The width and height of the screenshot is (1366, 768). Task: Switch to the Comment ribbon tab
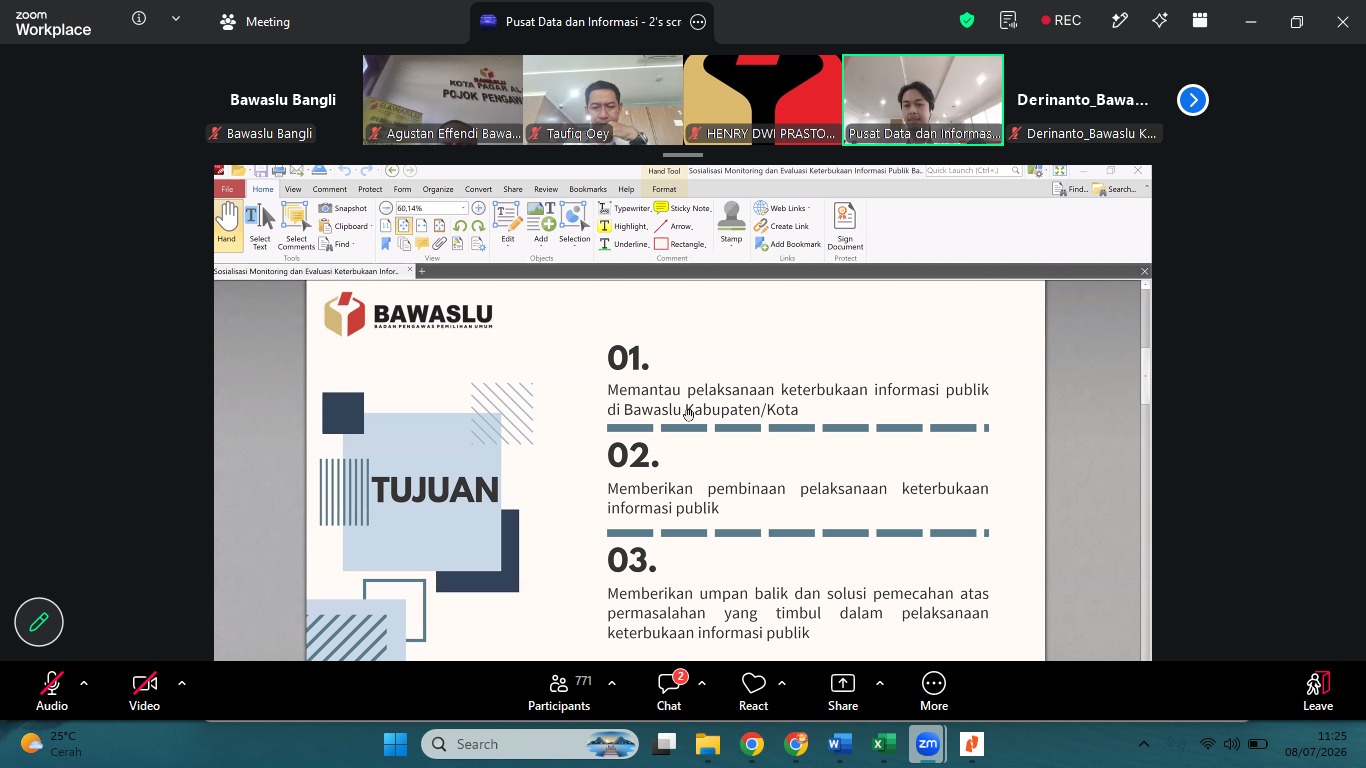(x=330, y=189)
